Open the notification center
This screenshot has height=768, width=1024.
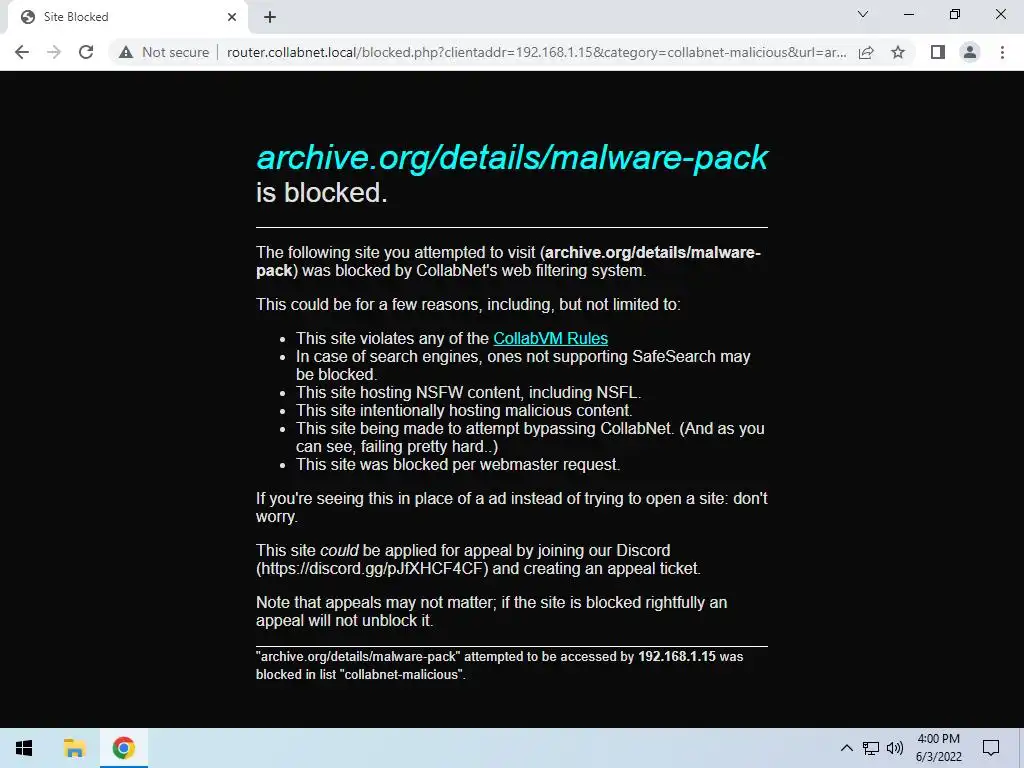click(991, 748)
